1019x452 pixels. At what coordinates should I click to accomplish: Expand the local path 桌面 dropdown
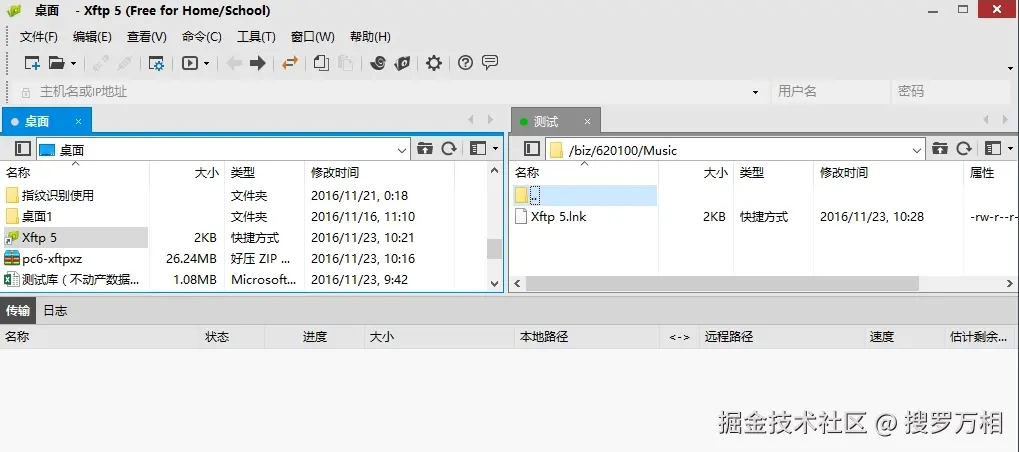pos(402,151)
